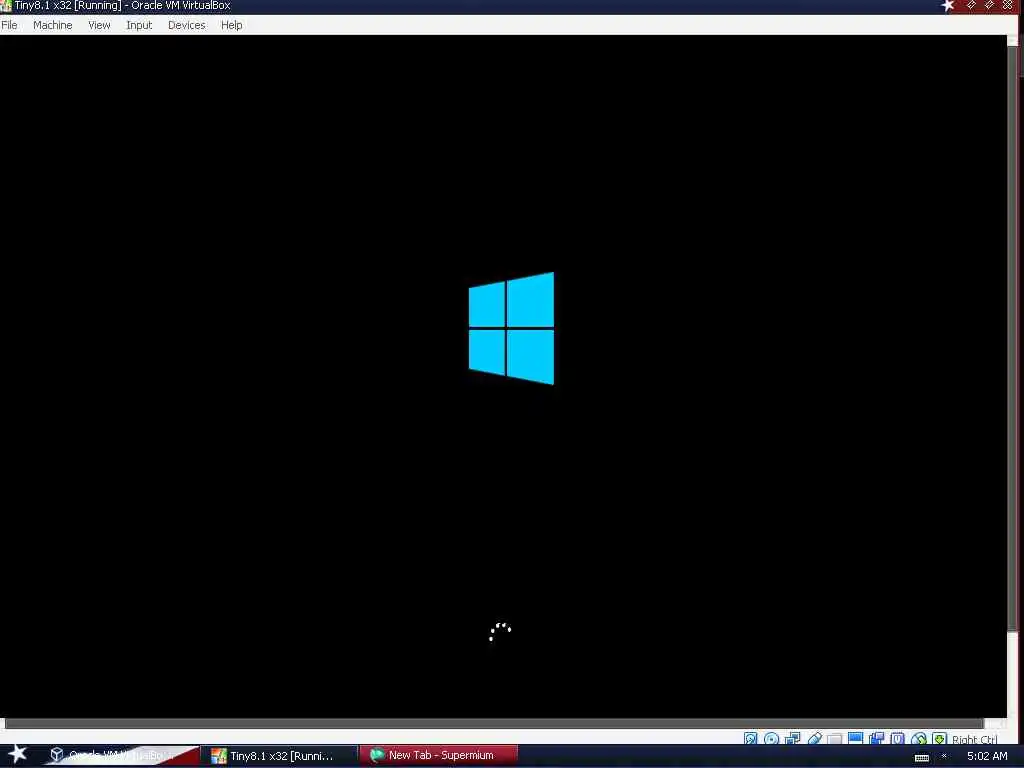This screenshot has height=768, width=1024.
Task: Click the VirtualBox title bar icon
Action: click(x=6, y=6)
